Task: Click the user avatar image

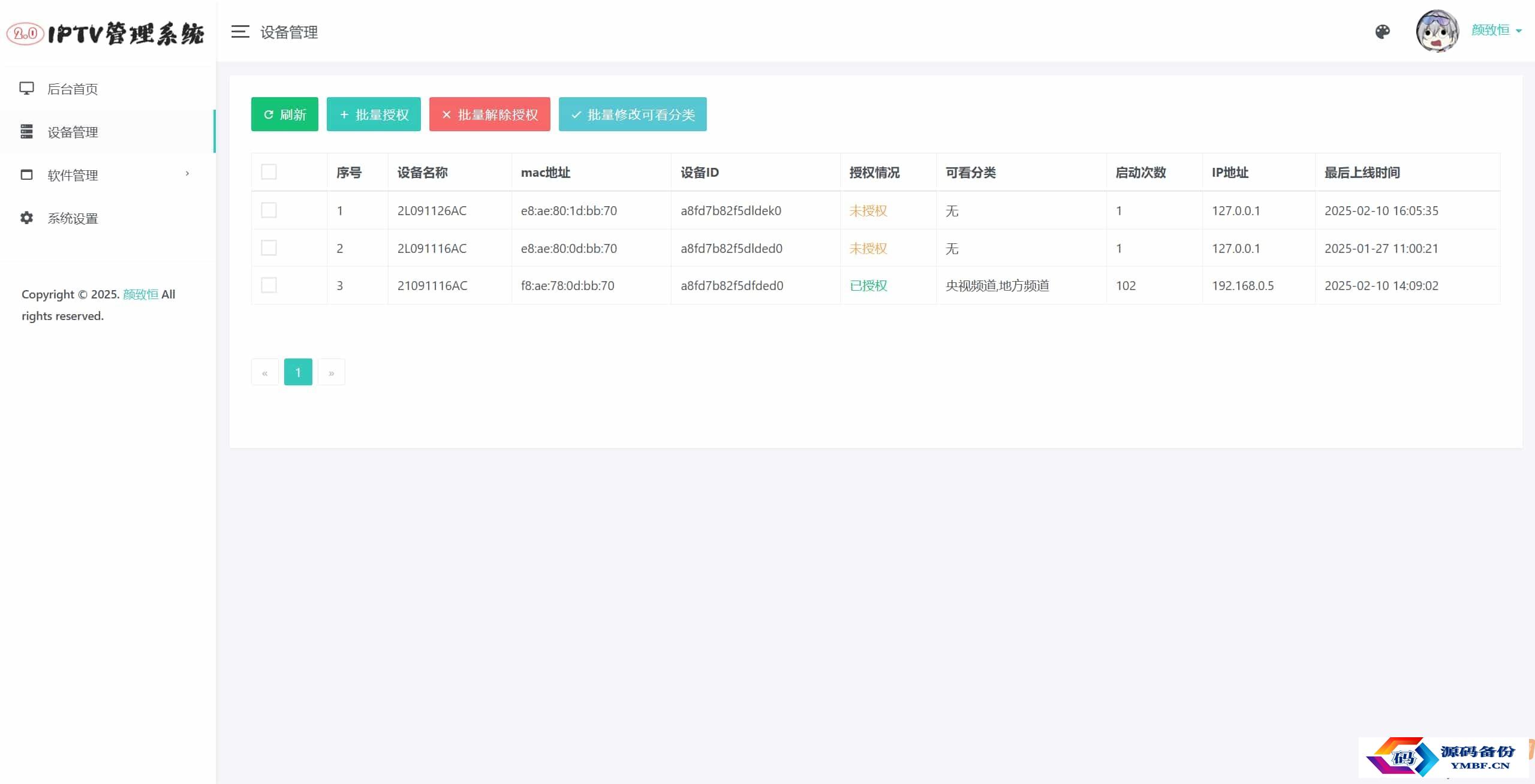Action: [x=1437, y=31]
